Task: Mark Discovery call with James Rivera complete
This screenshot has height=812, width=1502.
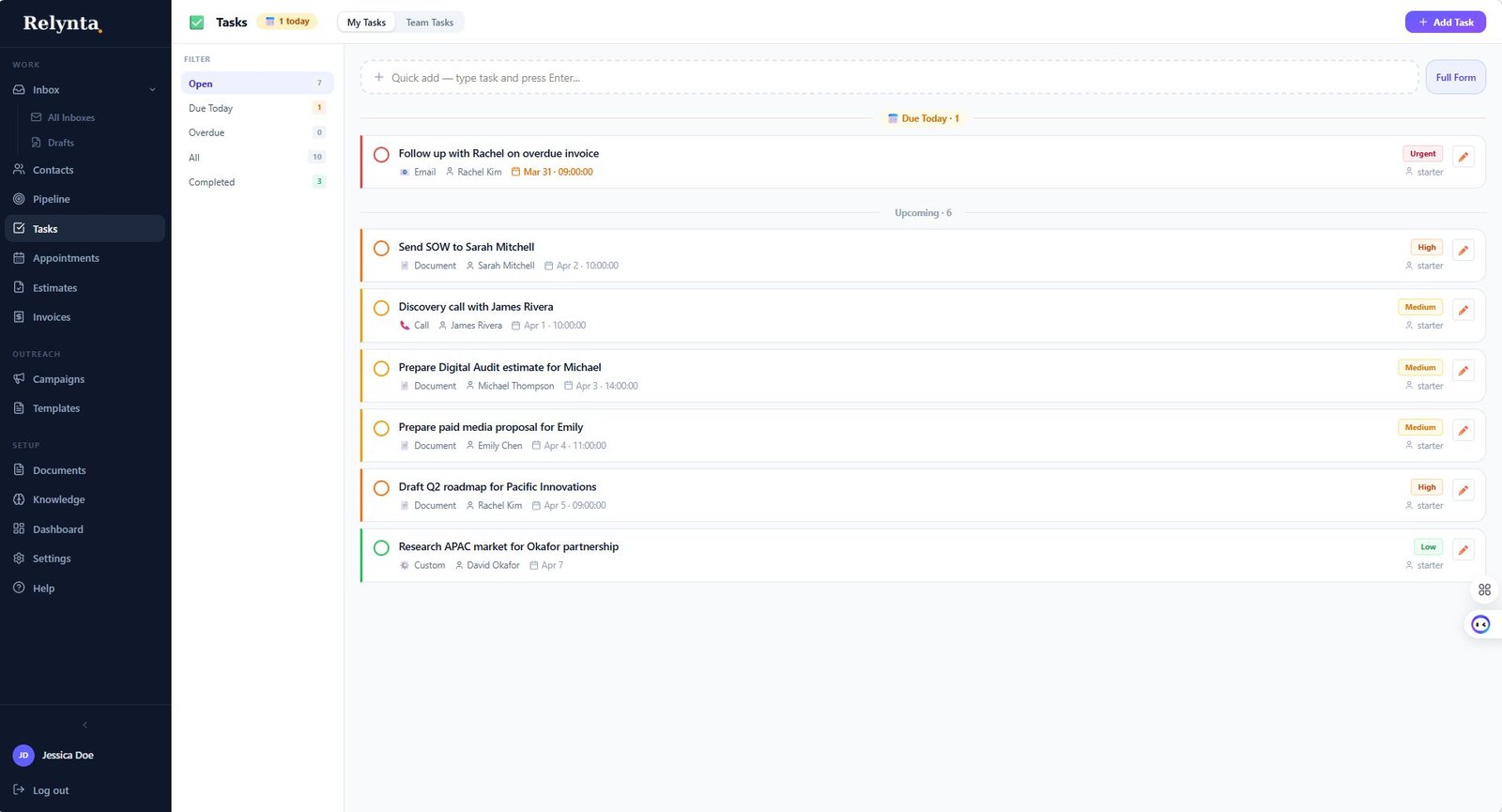Action: point(381,308)
